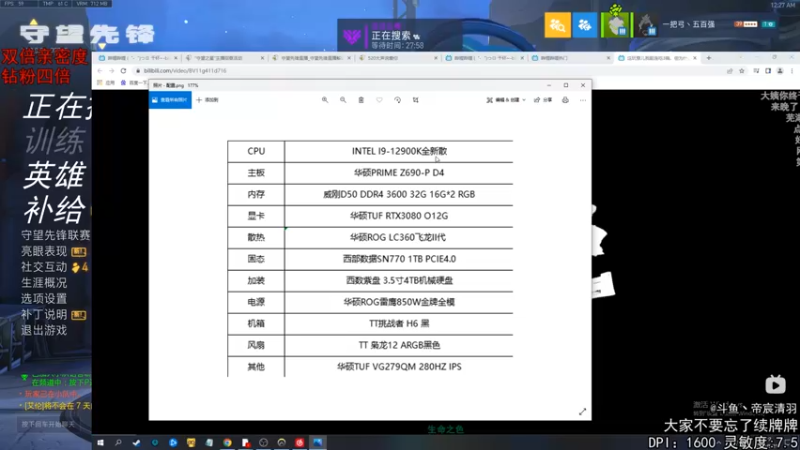This screenshot has width=800, height=450.
Task: Go forward in the browser window
Action: pos(112,71)
